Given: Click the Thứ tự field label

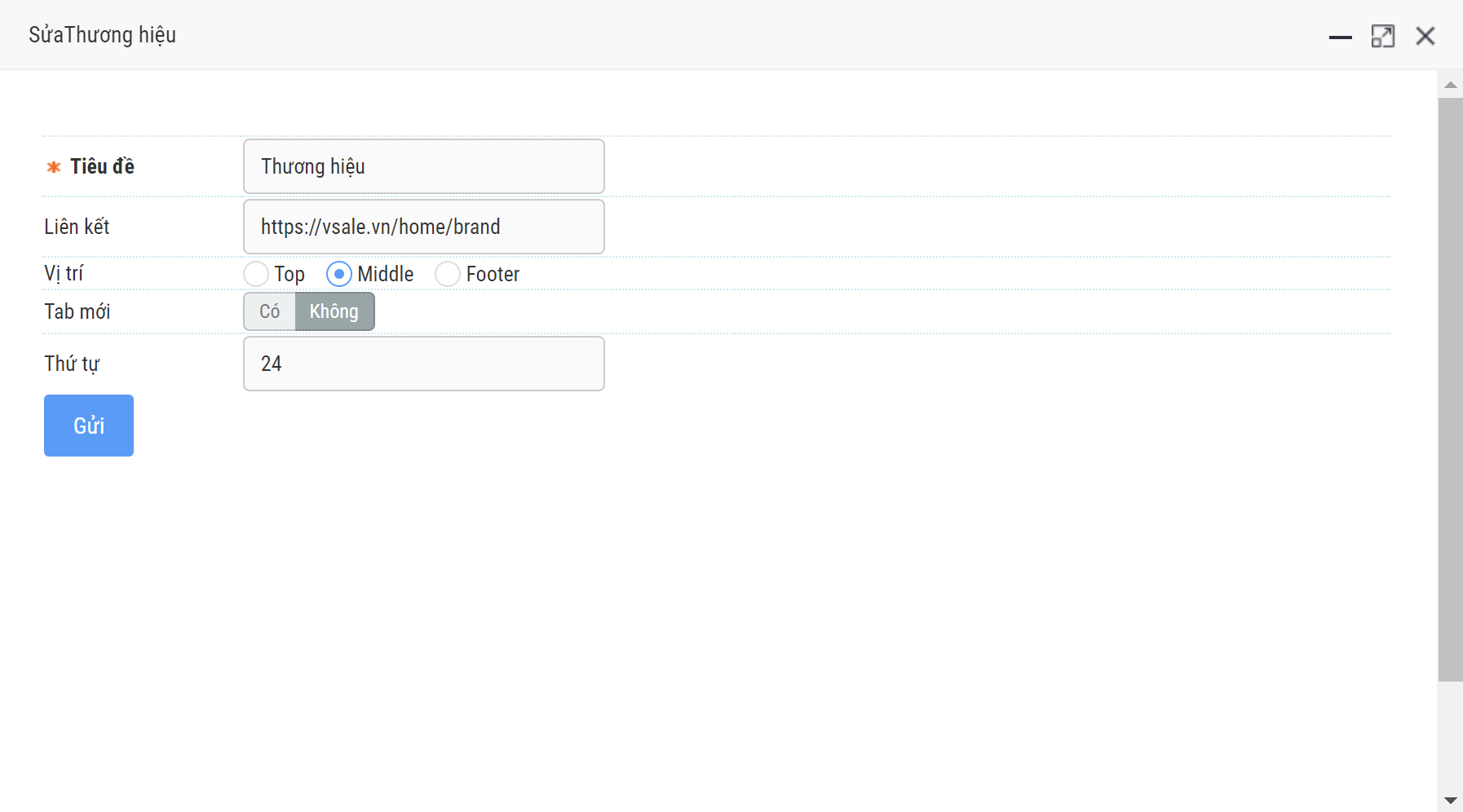Looking at the screenshot, I should coord(72,364).
